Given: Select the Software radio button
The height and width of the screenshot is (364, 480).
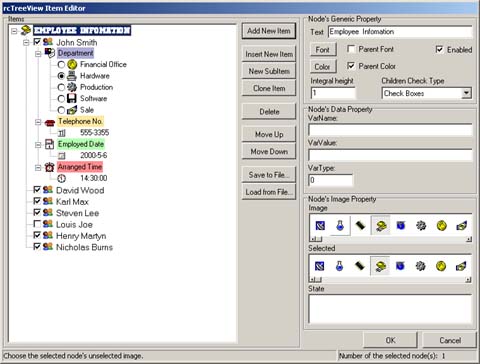Looking at the screenshot, I should click(61, 99).
